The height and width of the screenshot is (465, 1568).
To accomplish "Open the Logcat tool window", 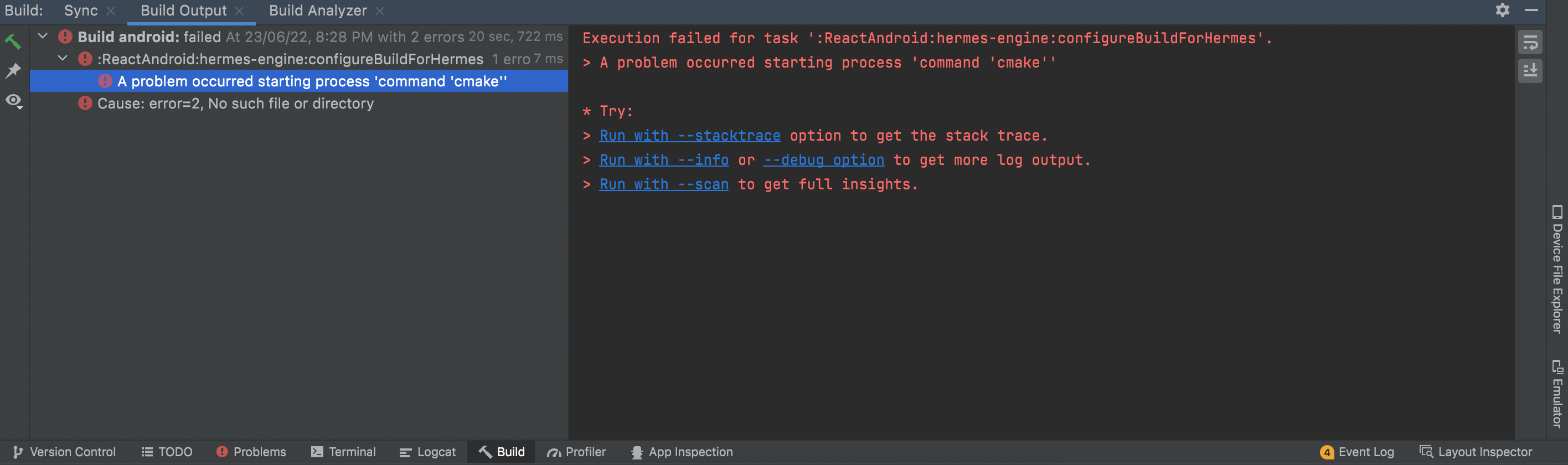I will 427,452.
